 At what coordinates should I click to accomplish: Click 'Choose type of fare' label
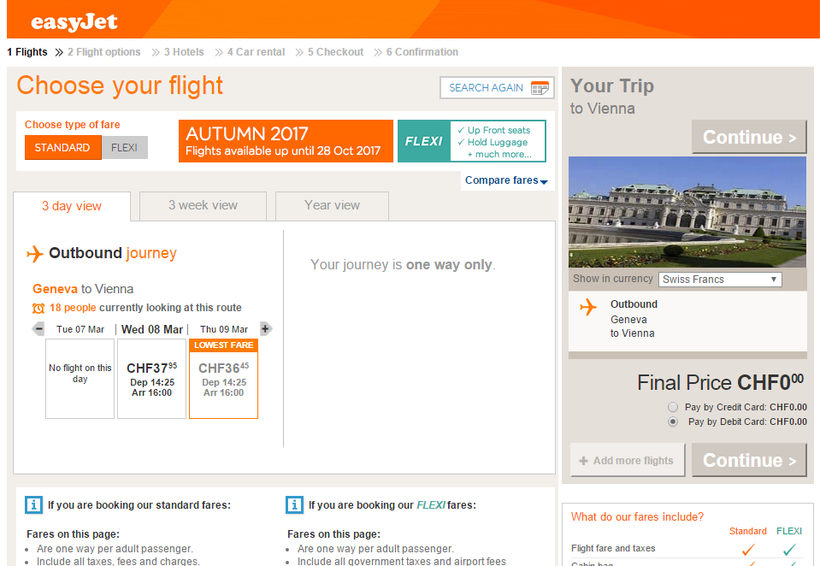click(72, 124)
